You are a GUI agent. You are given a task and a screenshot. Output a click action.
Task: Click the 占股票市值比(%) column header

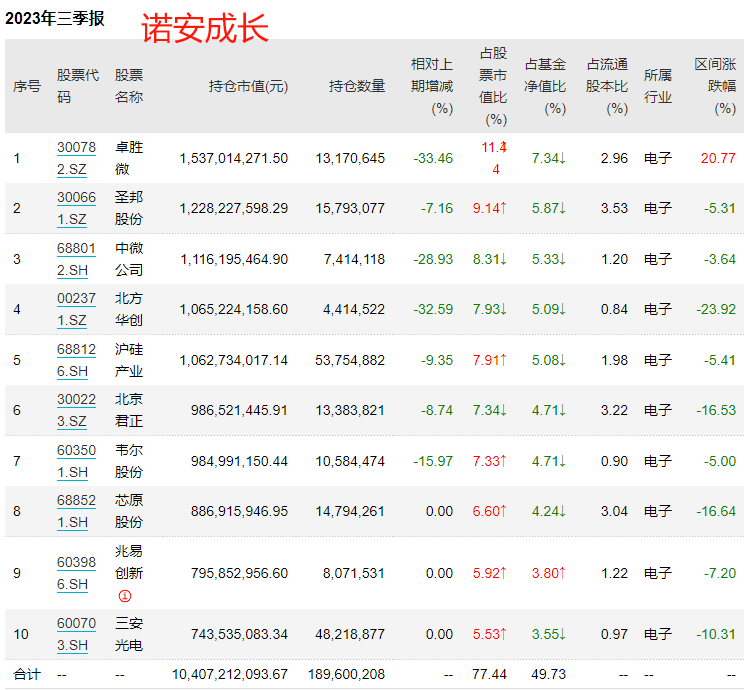[493, 86]
